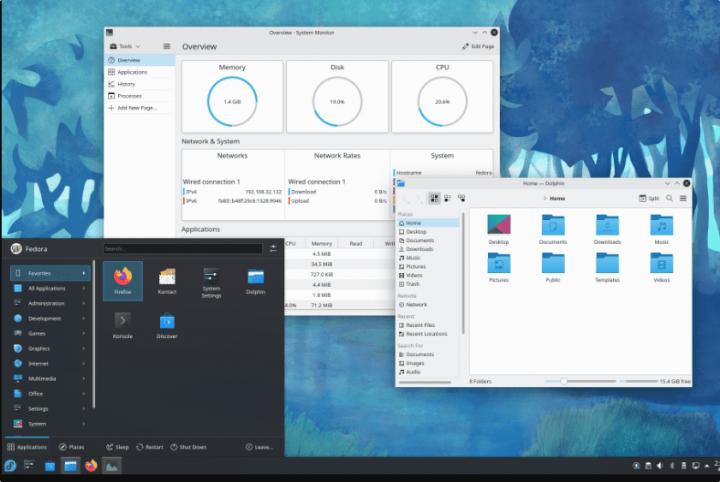Click the Edit Page button
The image size is (720, 482).
coord(478,46)
